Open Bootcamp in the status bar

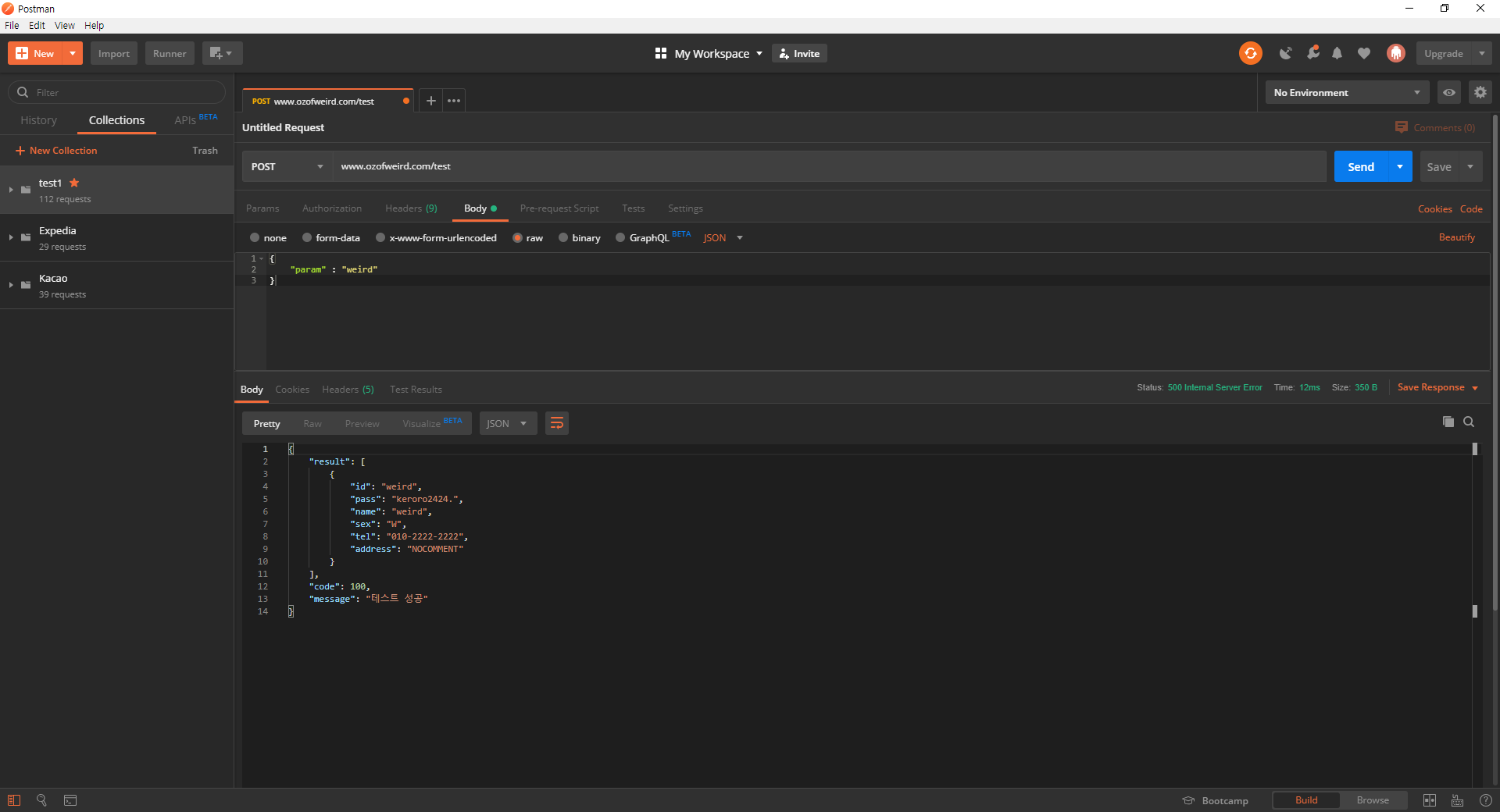tap(1216, 800)
